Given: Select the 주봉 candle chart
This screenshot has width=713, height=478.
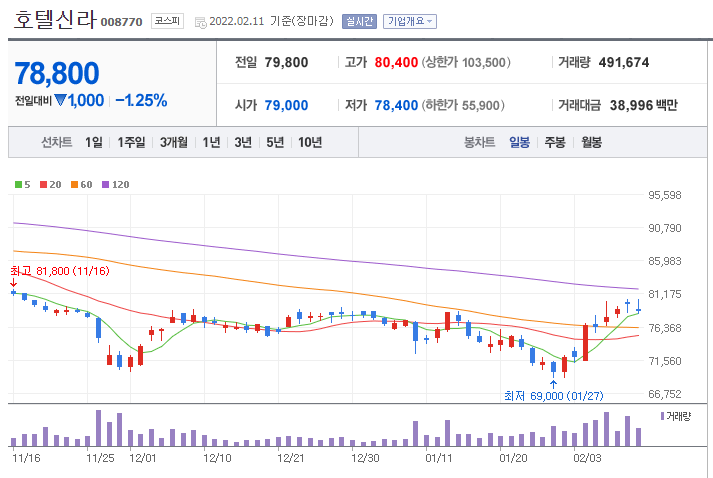Looking at the screenshot, I should (555, 142).
